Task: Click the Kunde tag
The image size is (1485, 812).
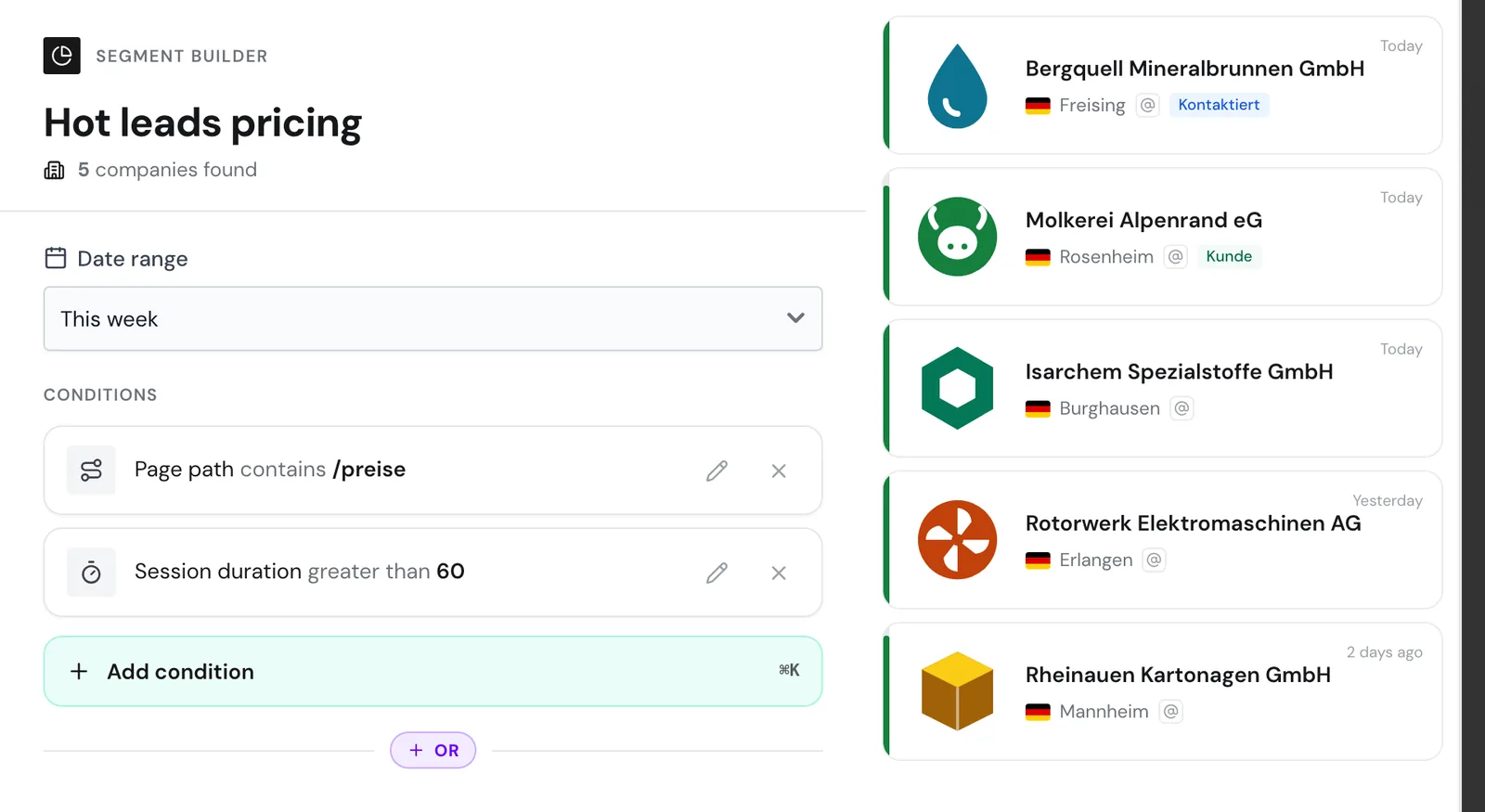Action: click(1229, 256)
